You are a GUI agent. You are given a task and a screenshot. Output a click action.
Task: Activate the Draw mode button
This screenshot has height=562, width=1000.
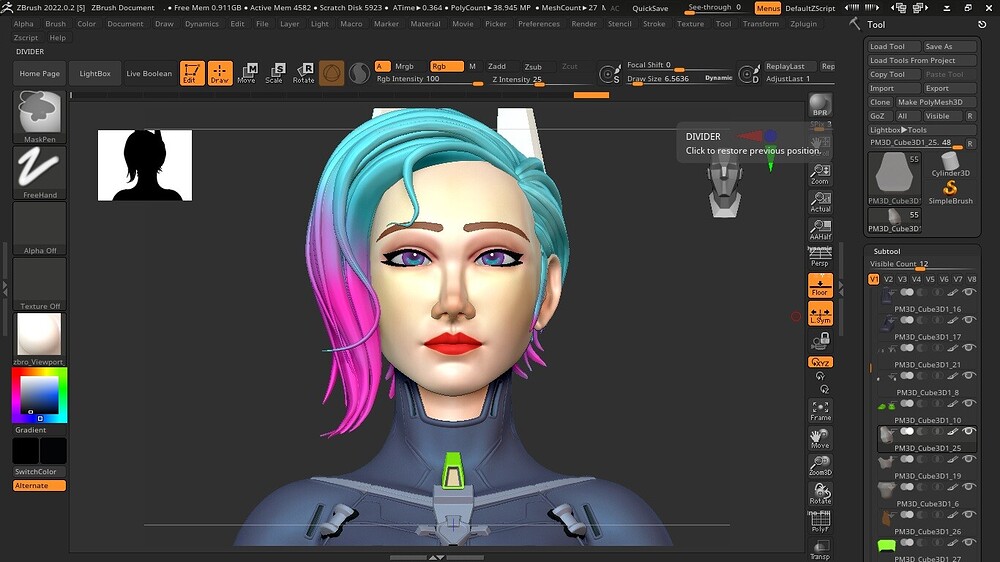pyautogui.click(x=220, y=73)
